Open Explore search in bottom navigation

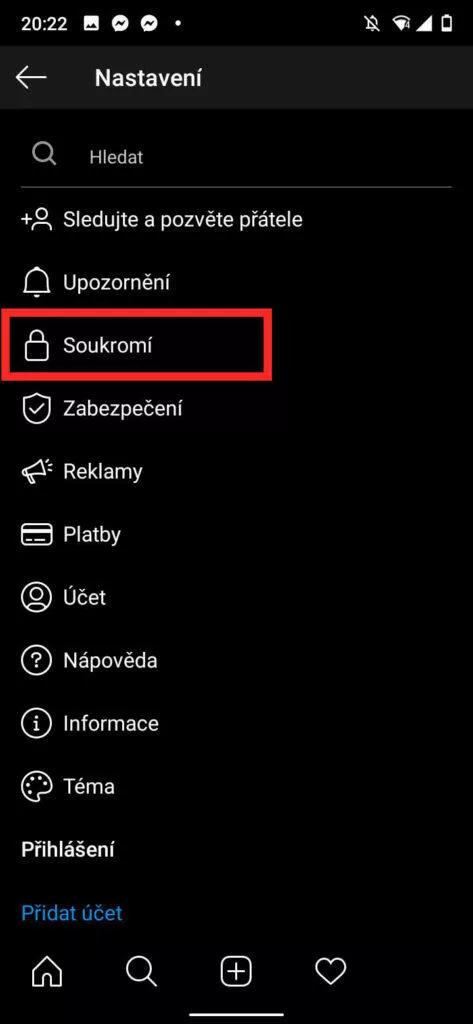[x=142, y=972]
